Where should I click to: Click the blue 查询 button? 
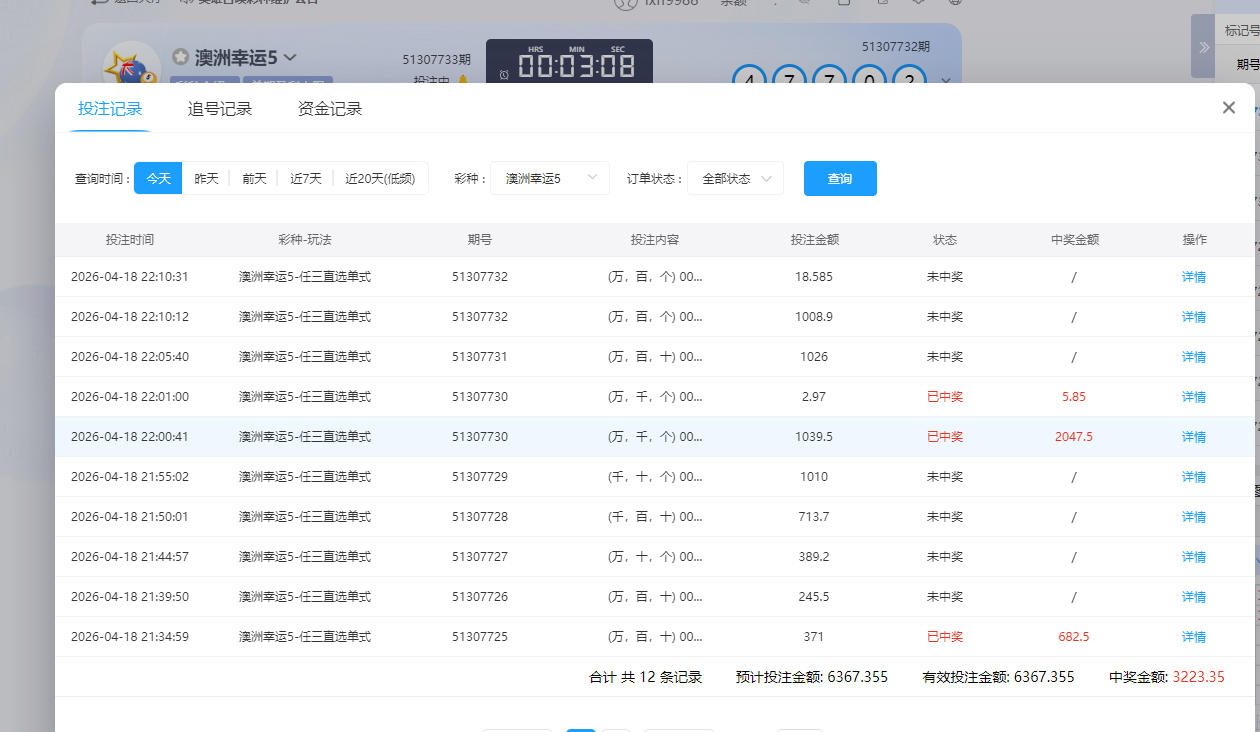[x=840, y=178]
